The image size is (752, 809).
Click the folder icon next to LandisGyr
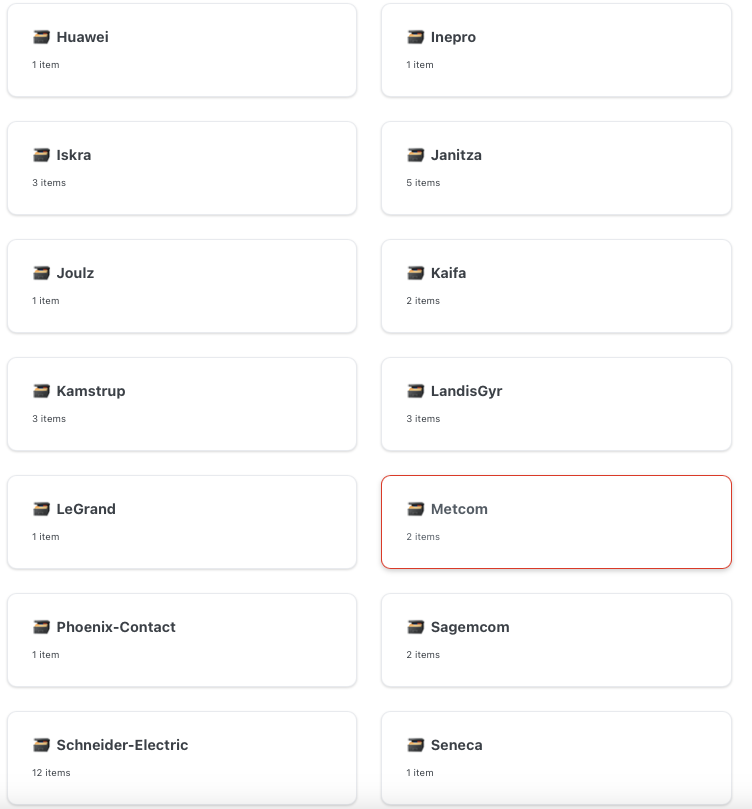click(415, 391)
